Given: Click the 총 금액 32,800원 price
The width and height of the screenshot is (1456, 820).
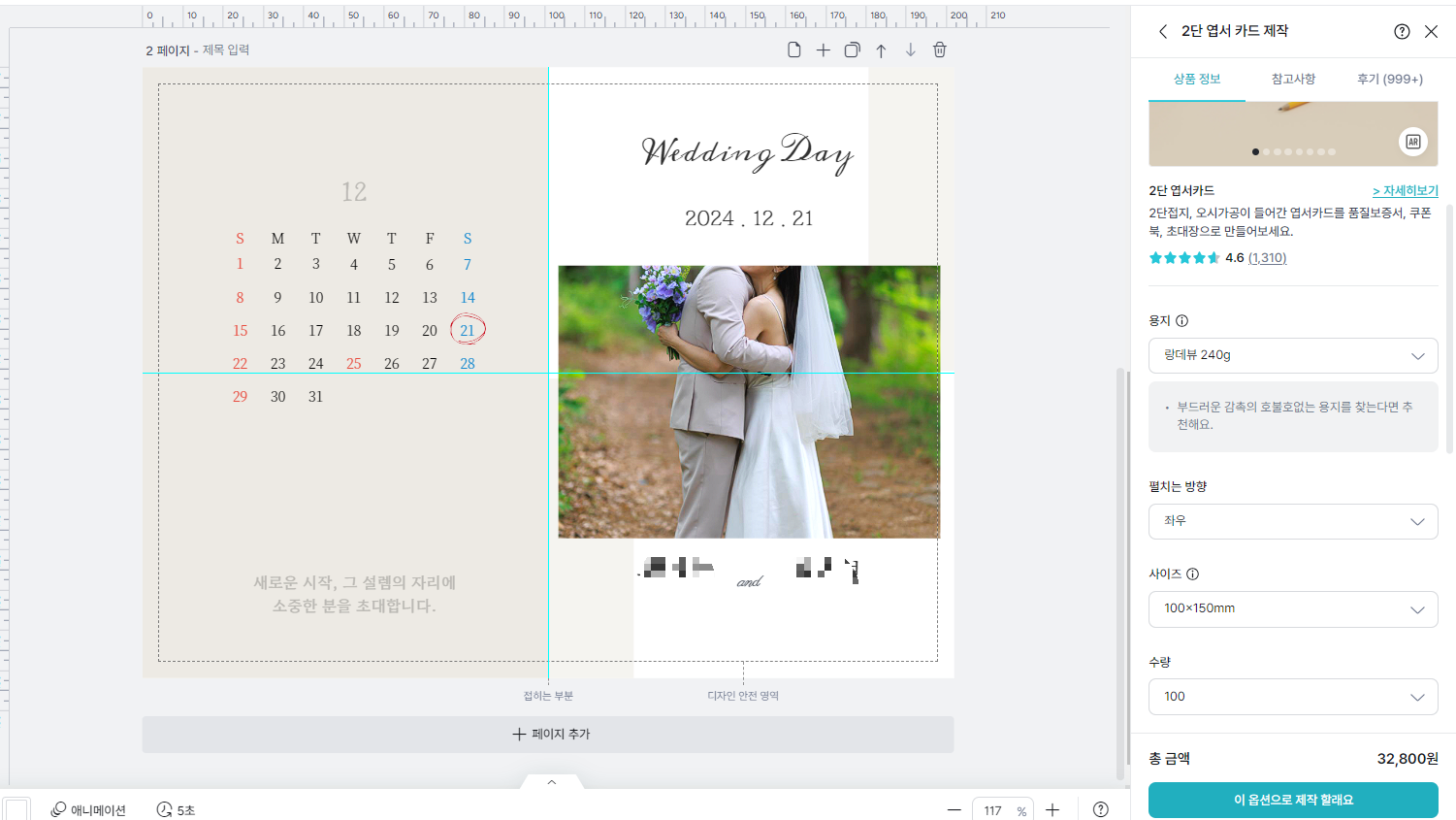Looking at the screenshot, I should [x=1407, y=759].
